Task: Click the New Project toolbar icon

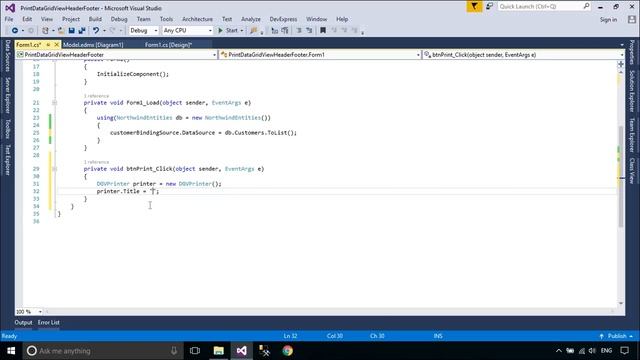Action: 45,31
